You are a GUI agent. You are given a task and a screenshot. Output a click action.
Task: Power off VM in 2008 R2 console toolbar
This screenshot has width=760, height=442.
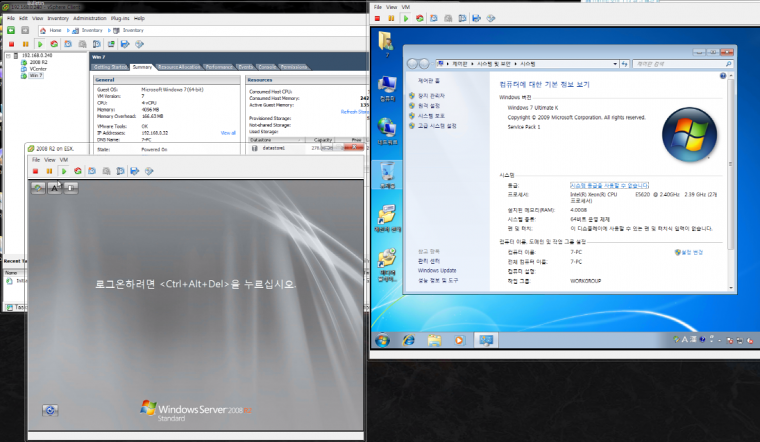pyautogui.click(x=35, y=171)
